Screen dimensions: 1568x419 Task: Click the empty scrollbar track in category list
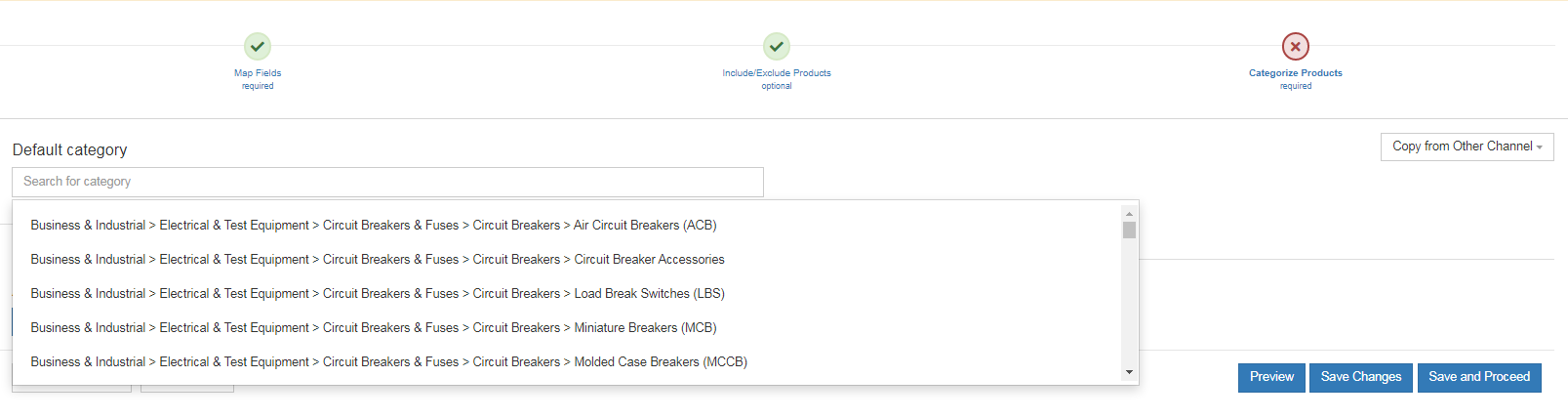[x=1129, y=303]
